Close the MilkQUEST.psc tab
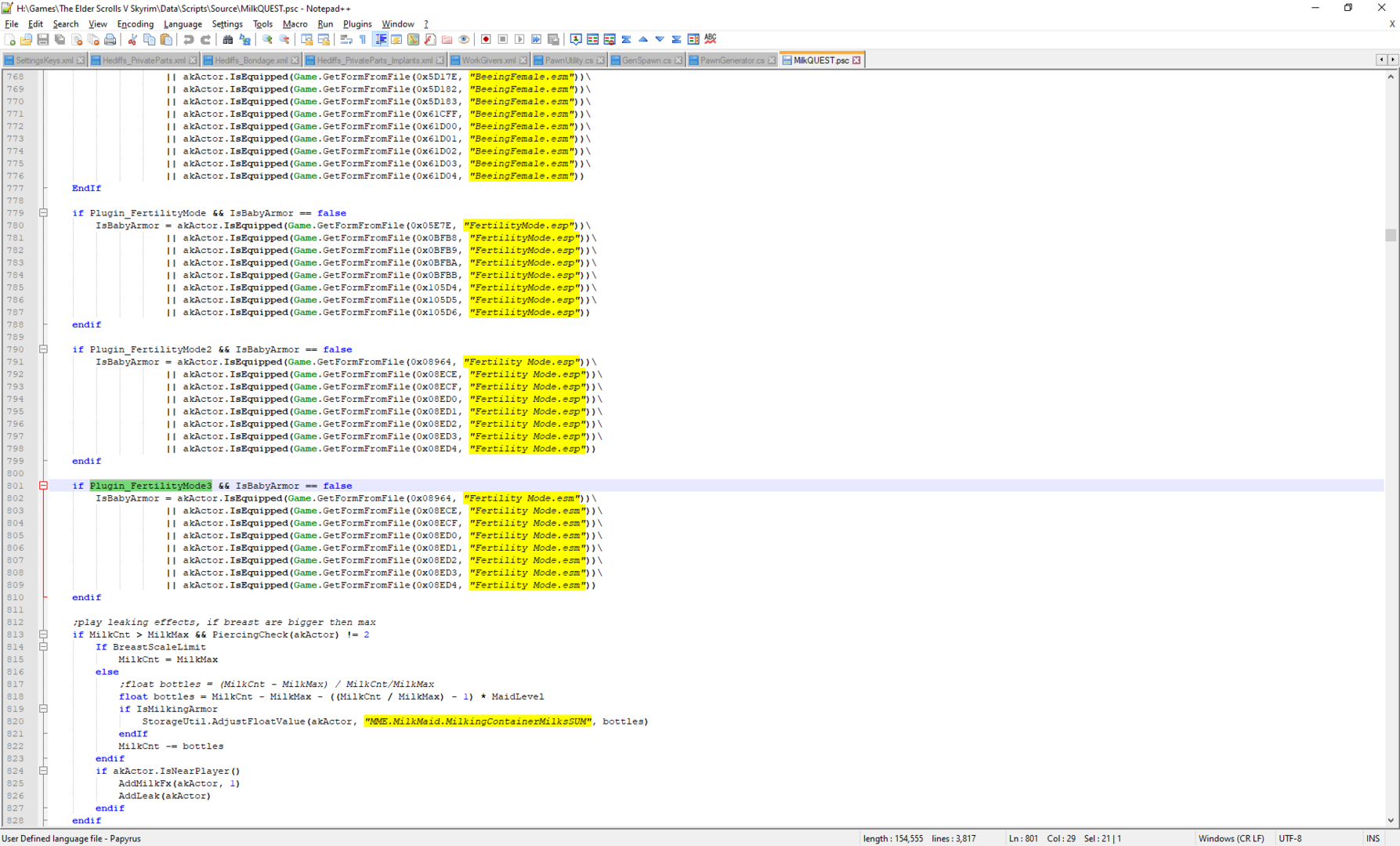The width and height of the screenshot is (1400, 846). click(x=856, y=60)
